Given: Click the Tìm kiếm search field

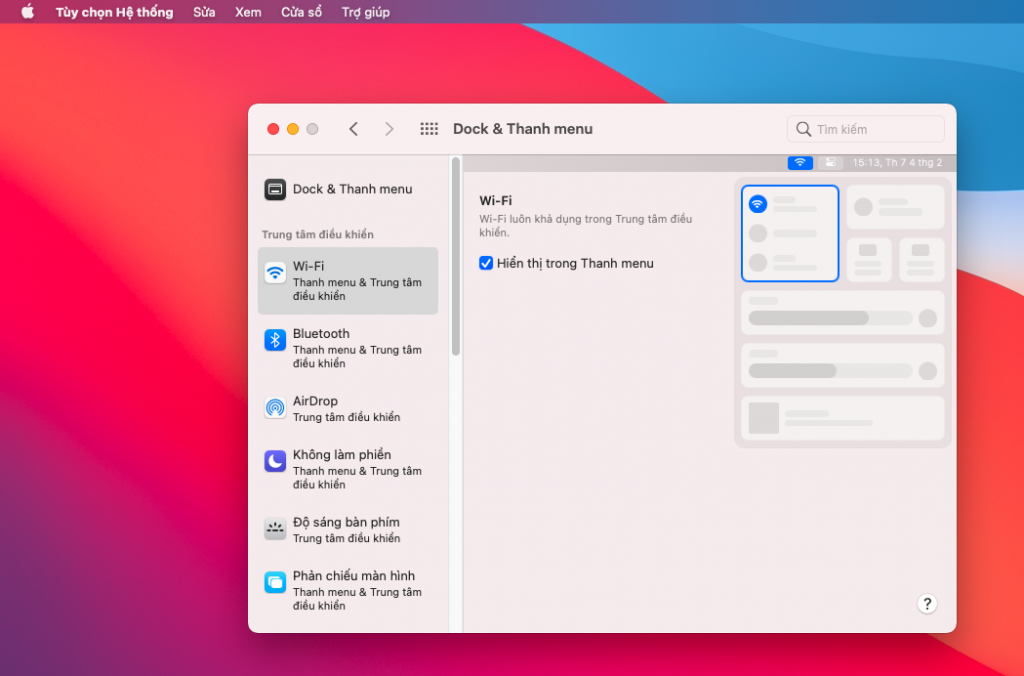Looking at the screenshot, I should [x=865, y=129].
